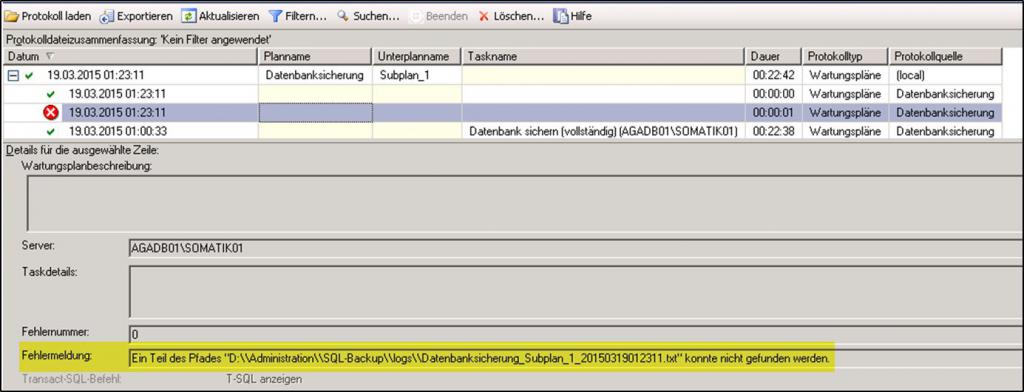Select the (local) Protokollquelle cell
This screenshot has width=1024, height=392.
(x=945, y=76)
